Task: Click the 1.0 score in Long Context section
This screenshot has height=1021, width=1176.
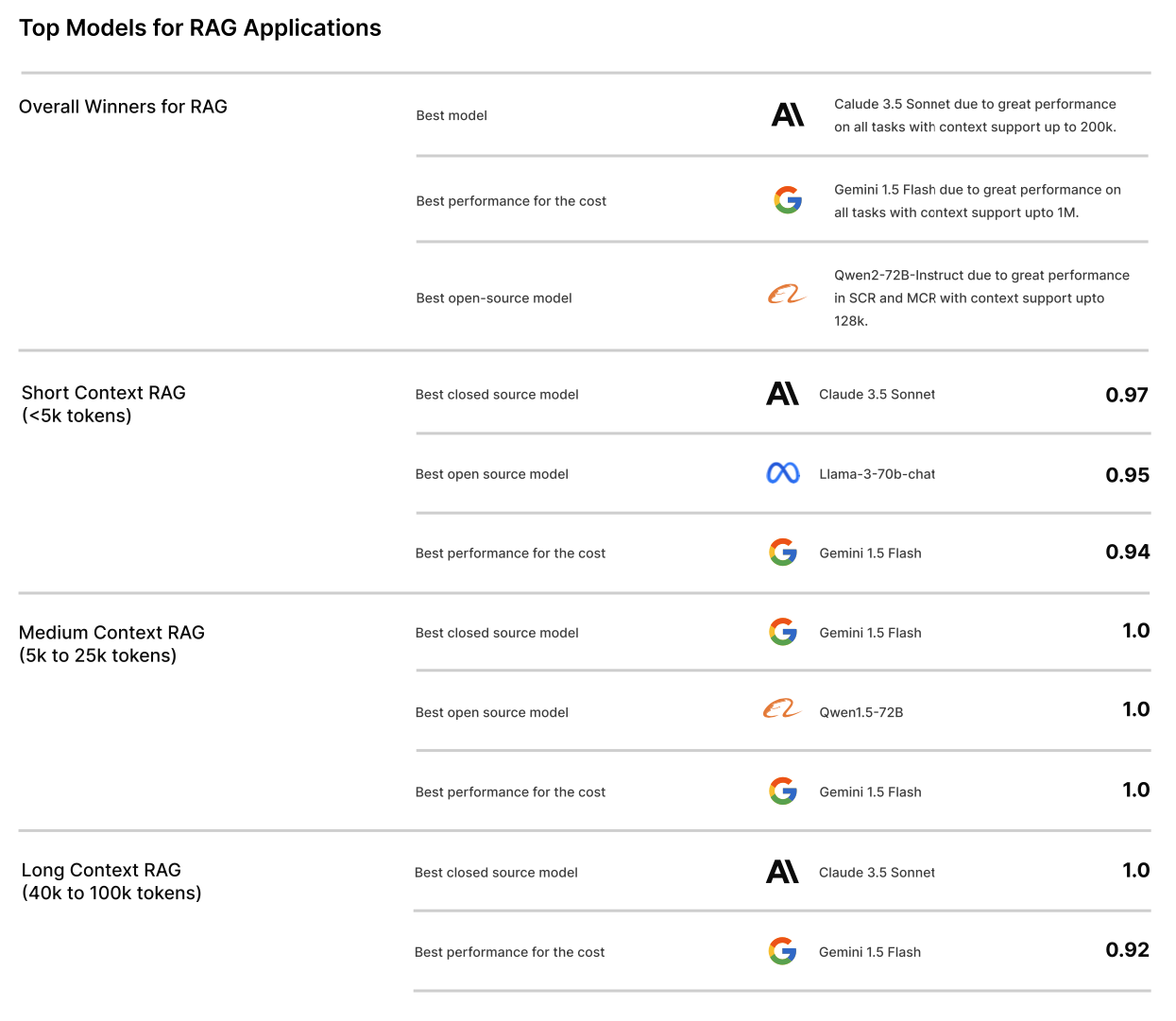Action: (x=1136, y=870)
